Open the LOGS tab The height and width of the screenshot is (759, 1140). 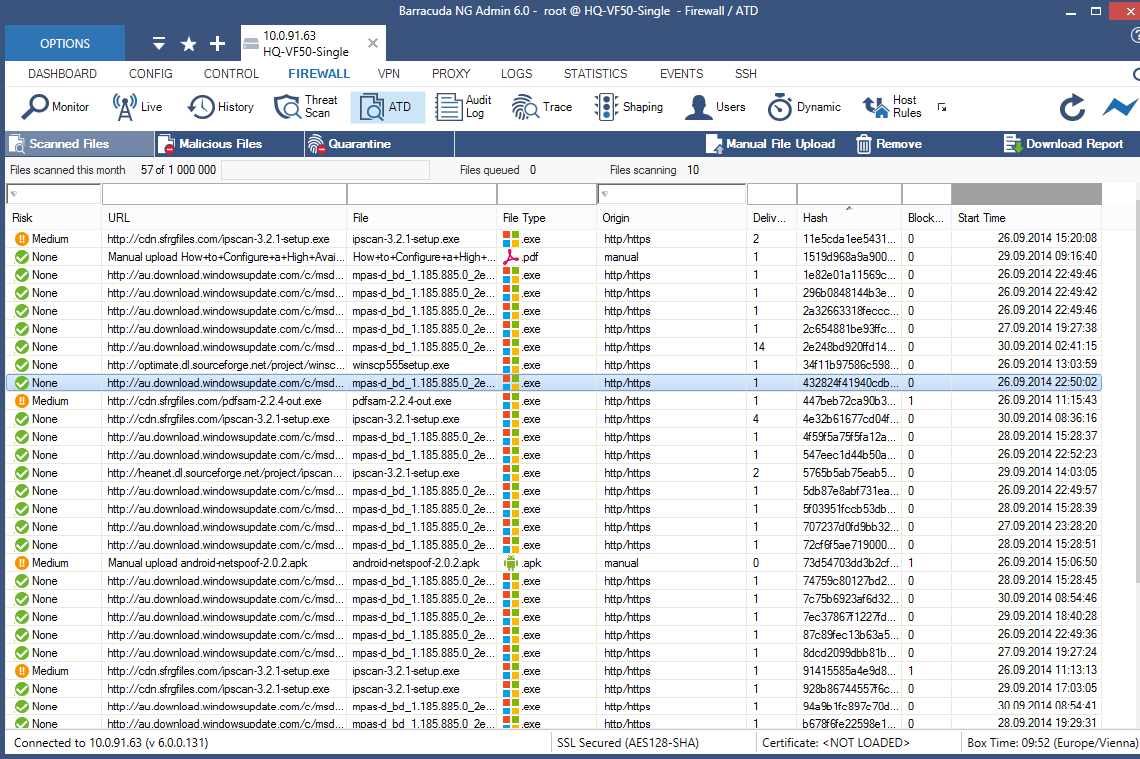(x=516, y=73)
